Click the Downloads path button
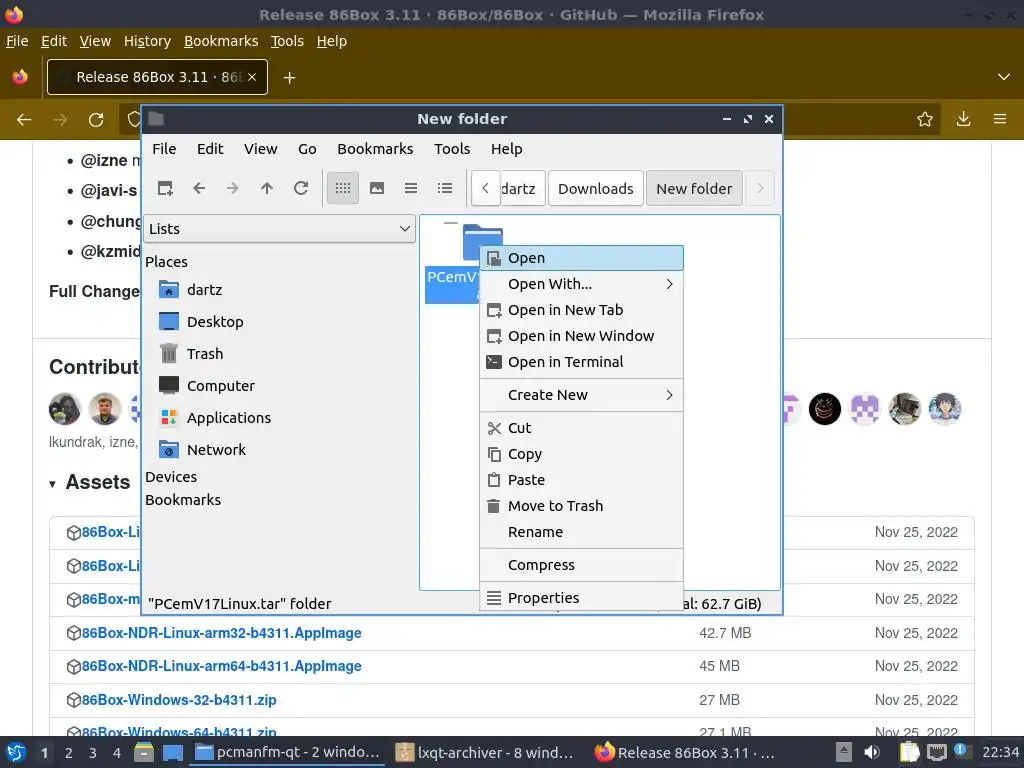 click(596, 188)
